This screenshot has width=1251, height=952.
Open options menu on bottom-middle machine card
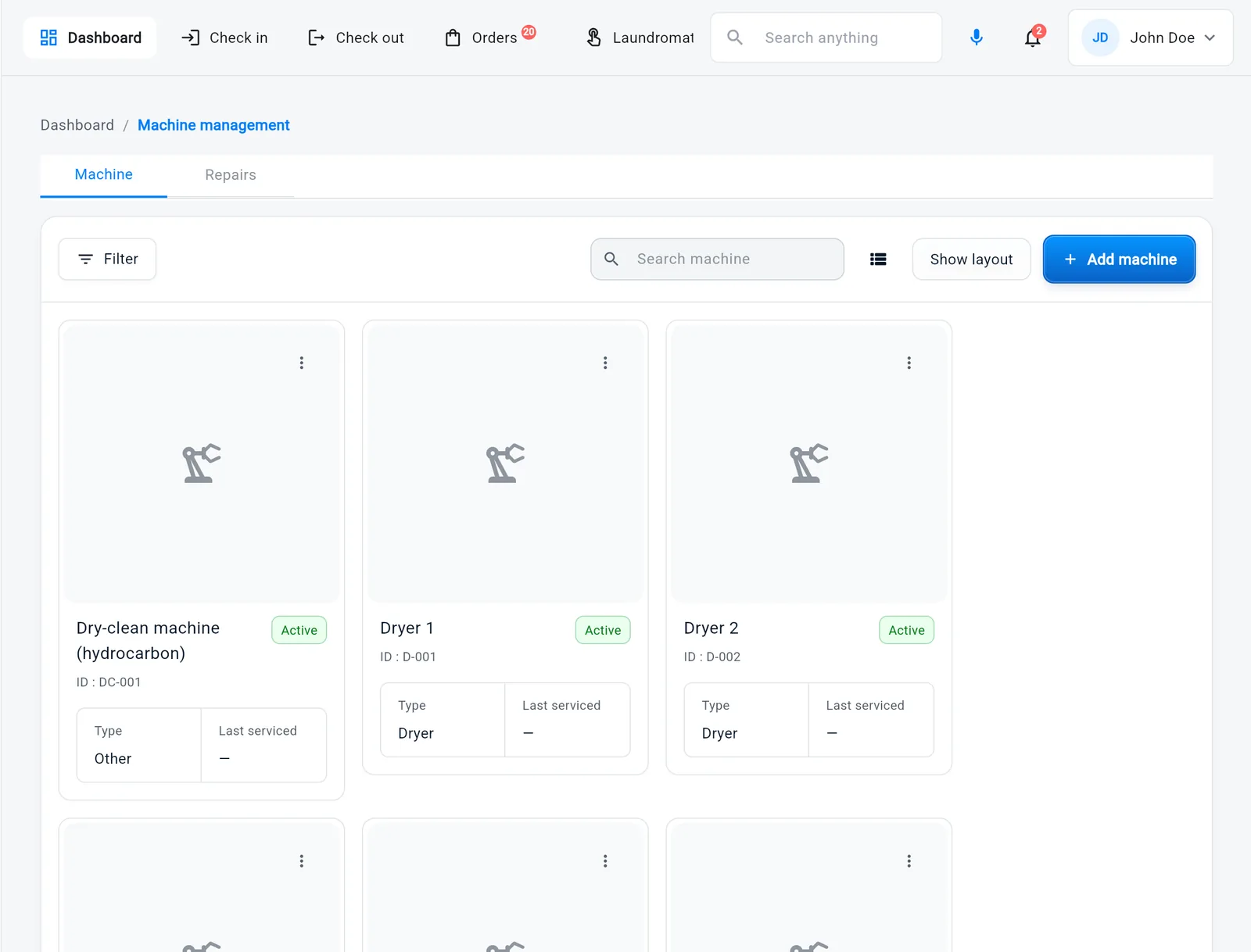pos(605,861)
